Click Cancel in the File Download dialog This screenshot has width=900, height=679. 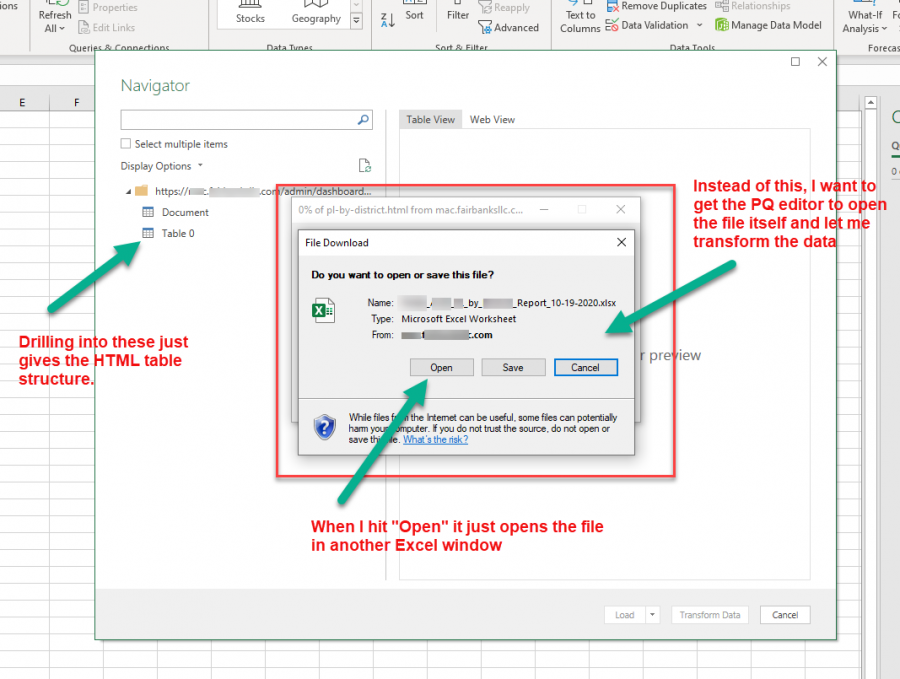585,367
